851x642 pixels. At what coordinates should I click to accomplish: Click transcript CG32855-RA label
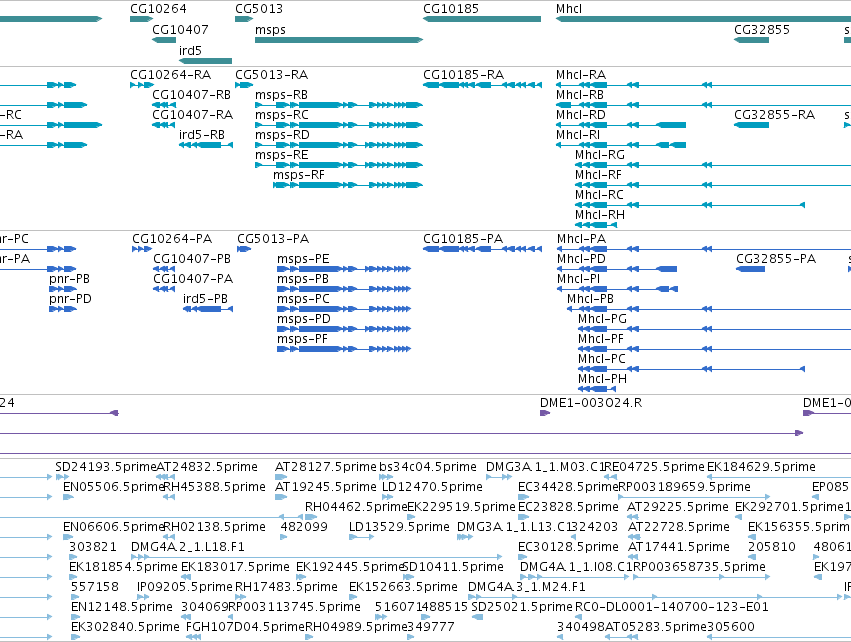774,115
